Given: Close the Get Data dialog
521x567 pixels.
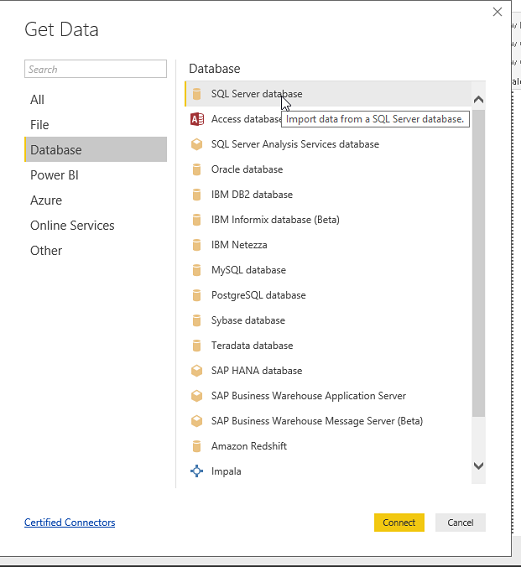Looking at the screenshot, I should (x=497, y=12).
